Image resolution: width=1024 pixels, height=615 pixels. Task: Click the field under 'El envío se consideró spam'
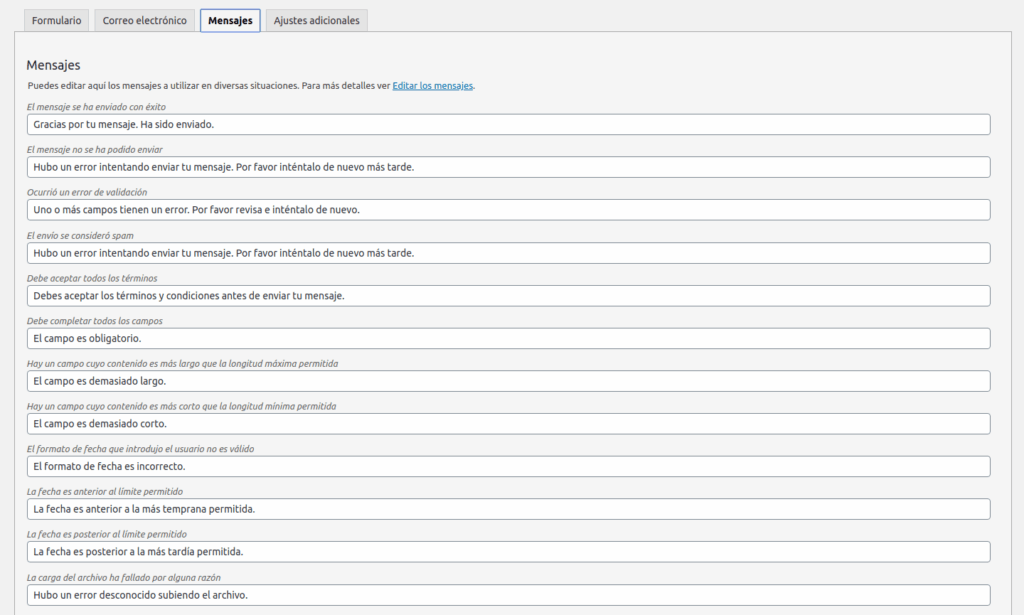click(x=508, y=253)
